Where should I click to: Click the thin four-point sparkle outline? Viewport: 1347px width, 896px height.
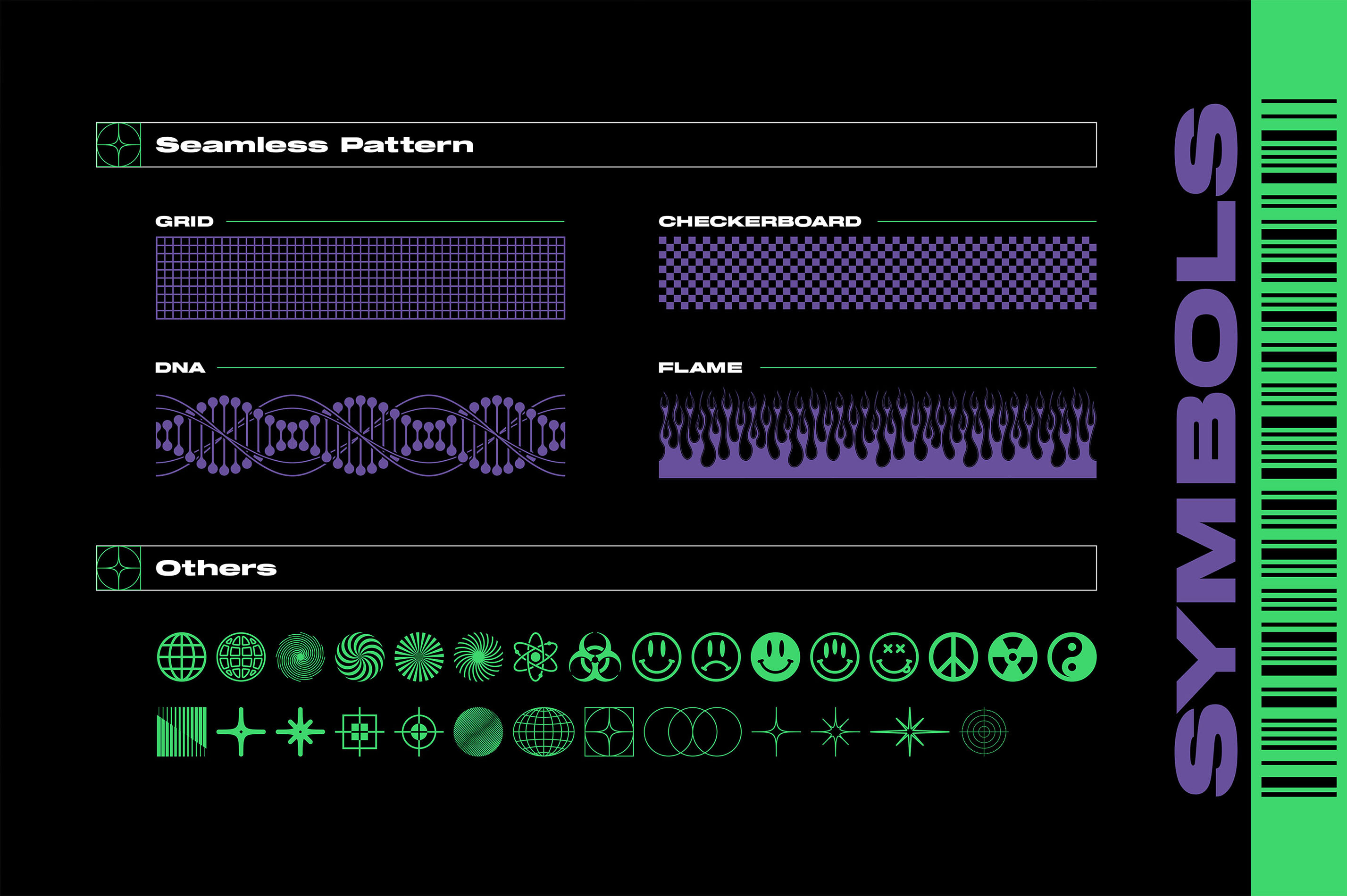tap(776, 731)
